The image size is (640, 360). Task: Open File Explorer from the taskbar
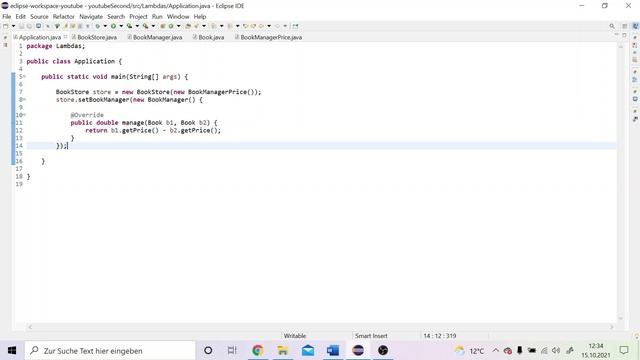point(283,351)
